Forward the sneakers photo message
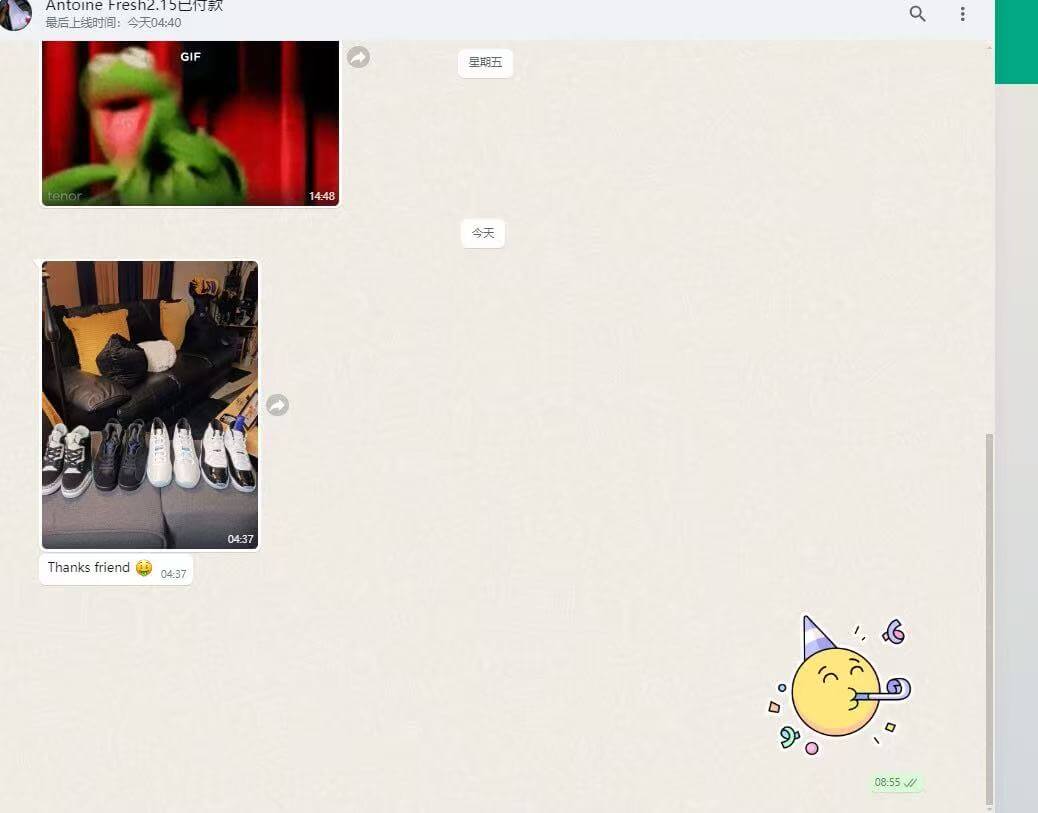The height and width of the screenshot is (813, 1038). pos(277,405)
